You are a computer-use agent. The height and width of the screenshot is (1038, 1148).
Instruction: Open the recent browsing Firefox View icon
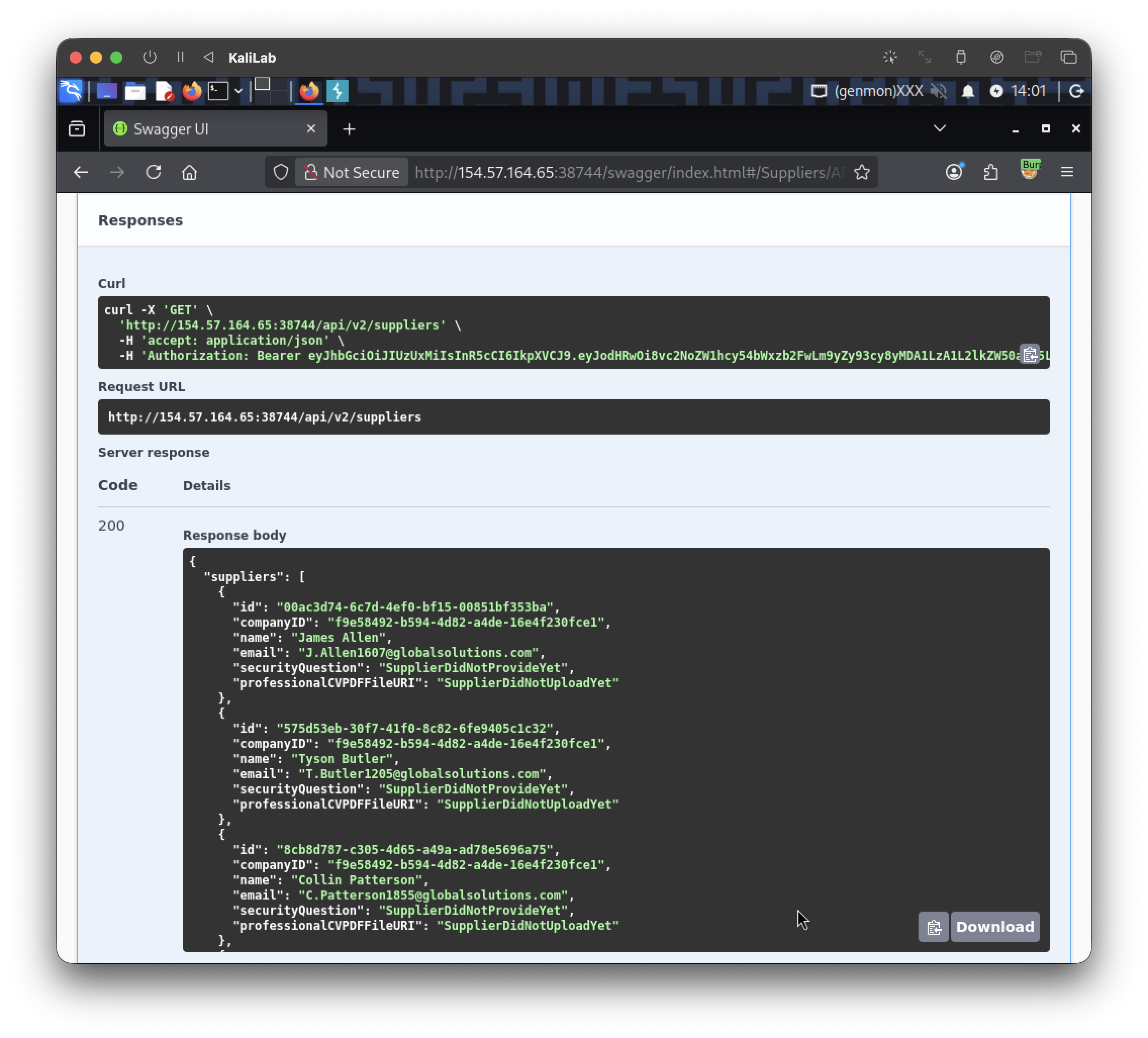pos(77,129)
